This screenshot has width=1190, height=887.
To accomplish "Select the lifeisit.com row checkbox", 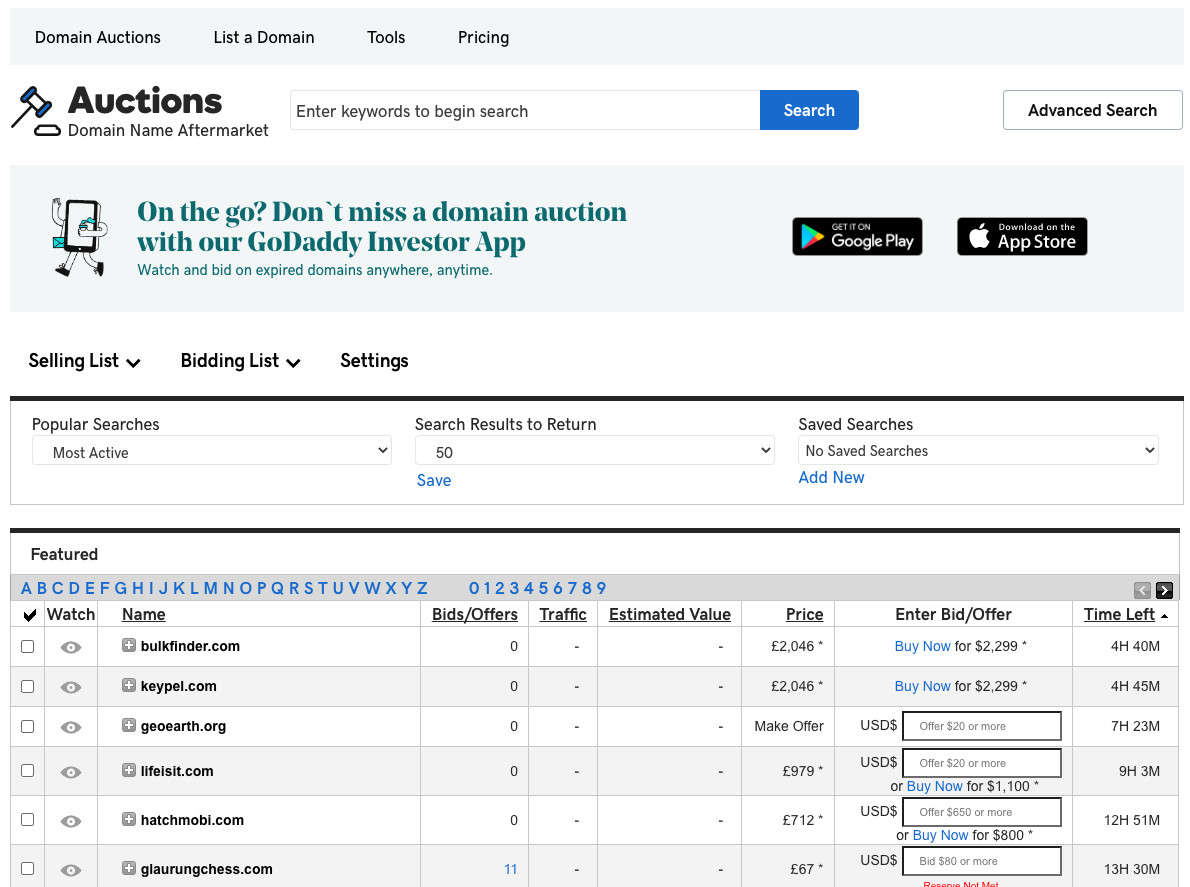I will pos(27,771).
